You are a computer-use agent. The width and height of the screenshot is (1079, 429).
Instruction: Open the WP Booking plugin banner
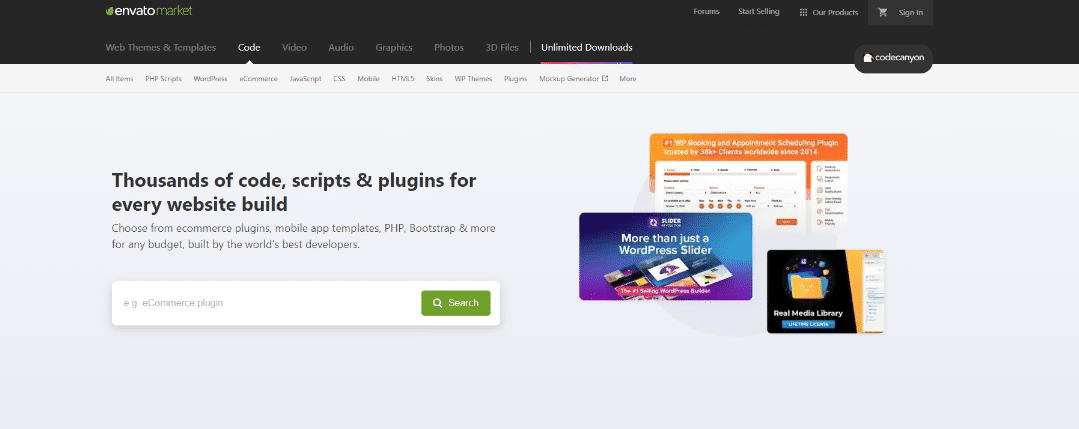(749, 172)
